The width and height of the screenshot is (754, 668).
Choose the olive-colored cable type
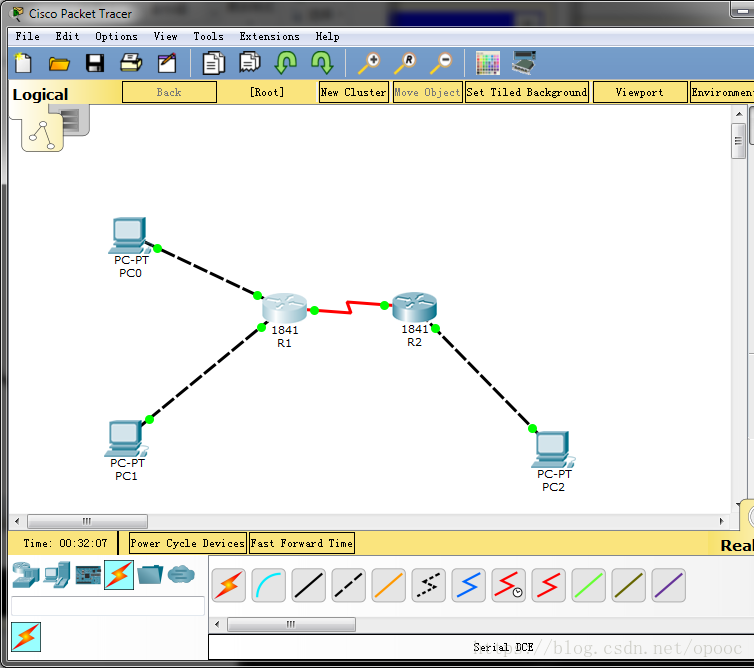pos(628,585)
